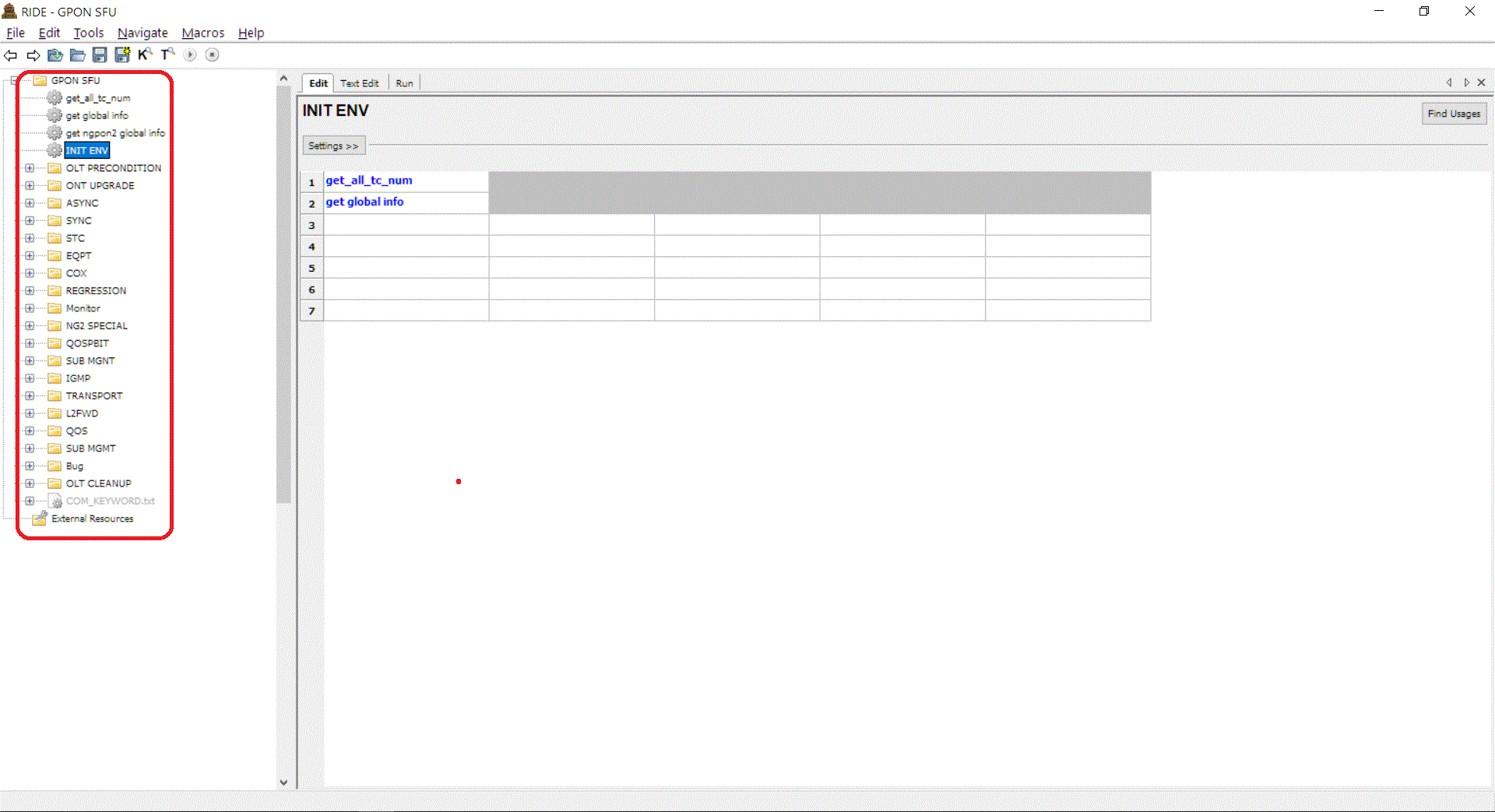The image size is (1495, 812).
Task: Click the Open Directory folder toolbar icon
Action: [78, 55]
